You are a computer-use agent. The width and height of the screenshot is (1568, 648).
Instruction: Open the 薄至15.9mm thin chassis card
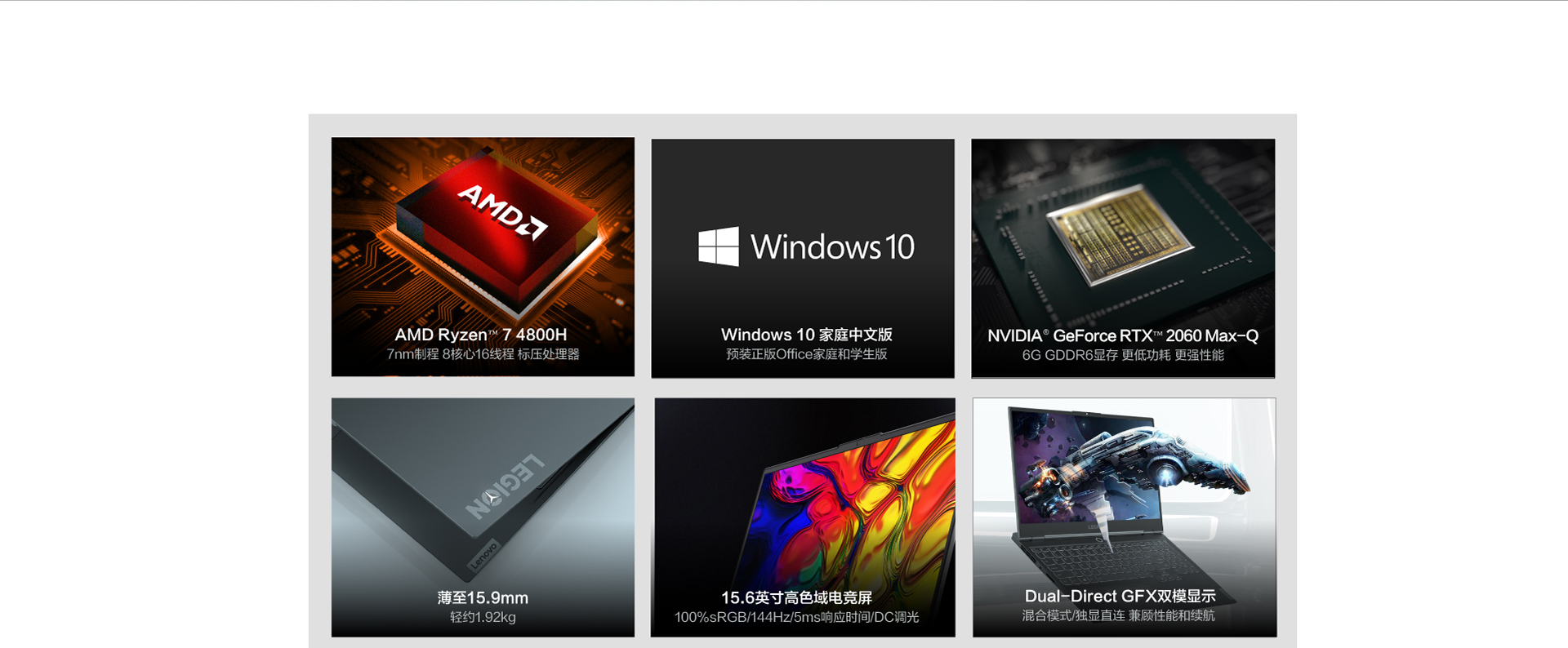[x=483, y=517]
